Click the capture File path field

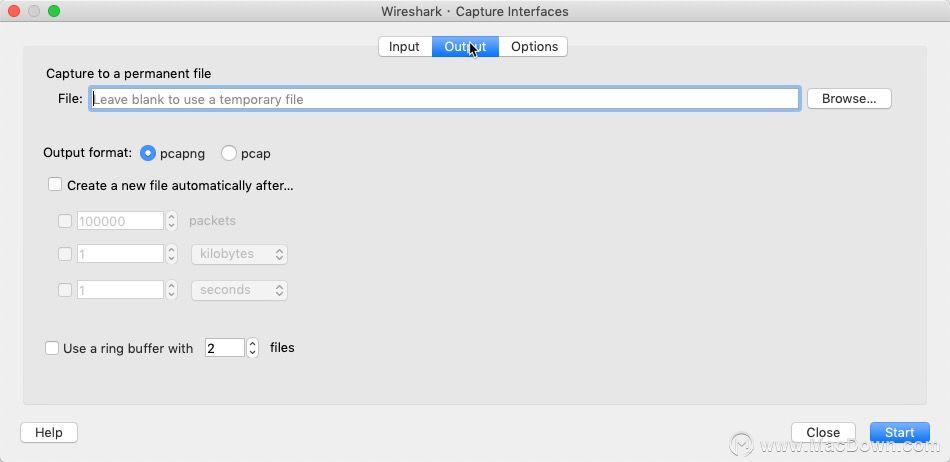click(445, 99)
